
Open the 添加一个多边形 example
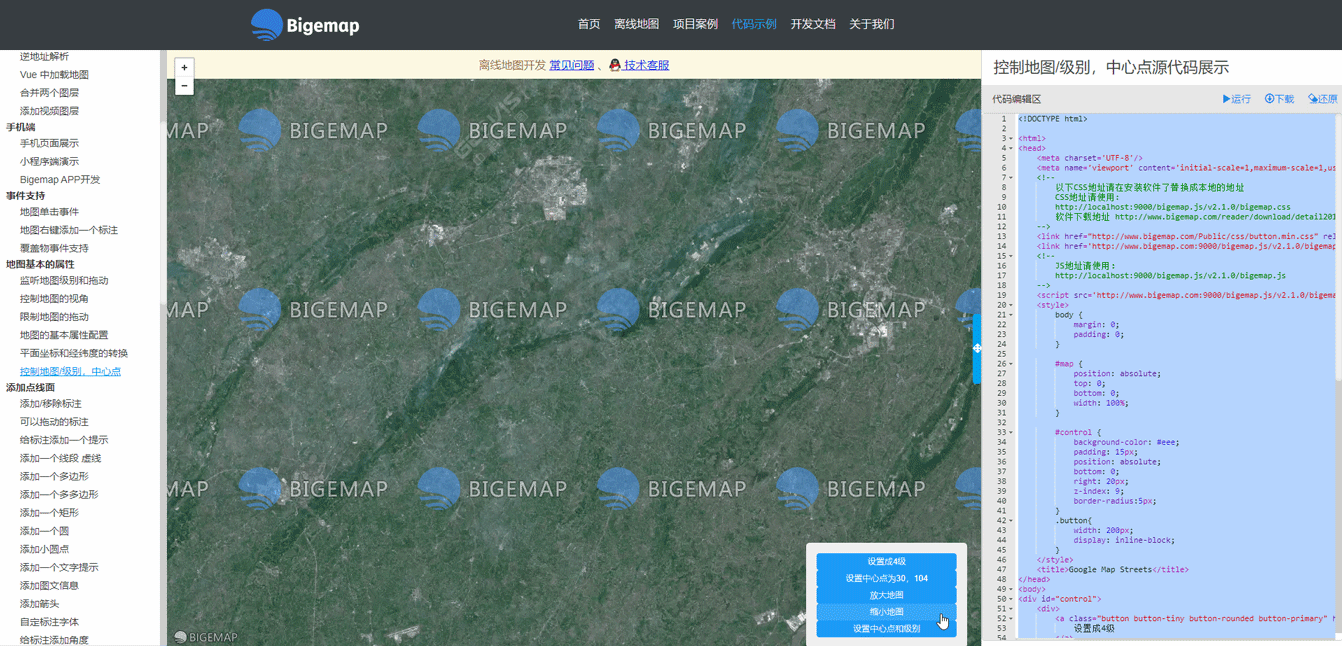tap(54, 477)
